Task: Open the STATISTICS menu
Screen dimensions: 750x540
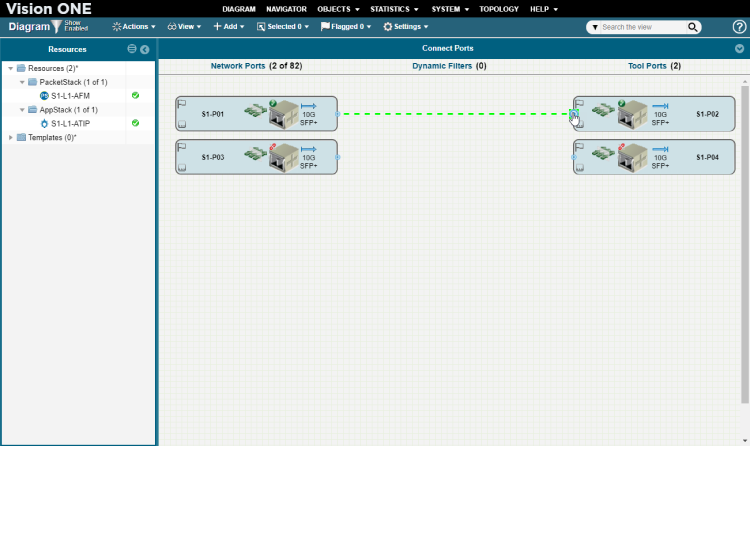Action: (x=394, y=9)
